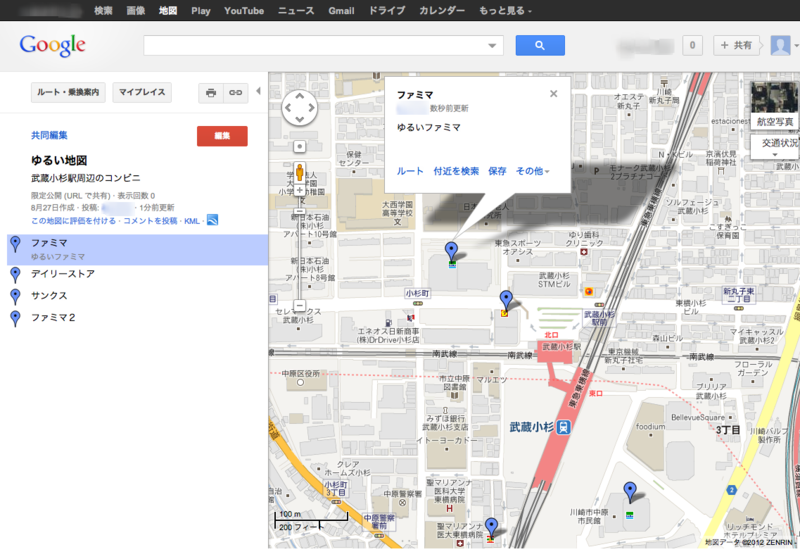This screenshot has width=800, height=559.
Task: Click the notification count 0 box
Action: tap(692, 45)
